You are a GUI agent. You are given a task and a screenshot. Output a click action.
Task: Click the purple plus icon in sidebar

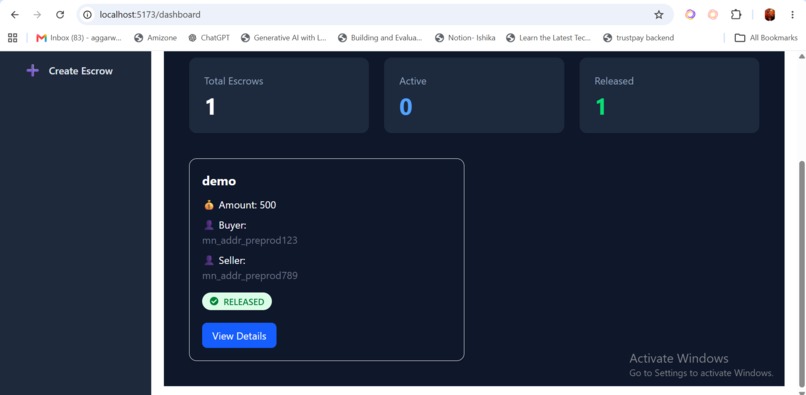[x=32, y=71]
